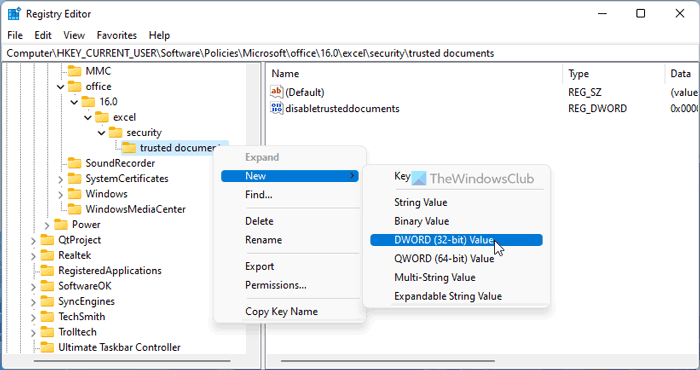Click the excel folder icon
This screenshot has height=370, width=700.
[102, 117]
